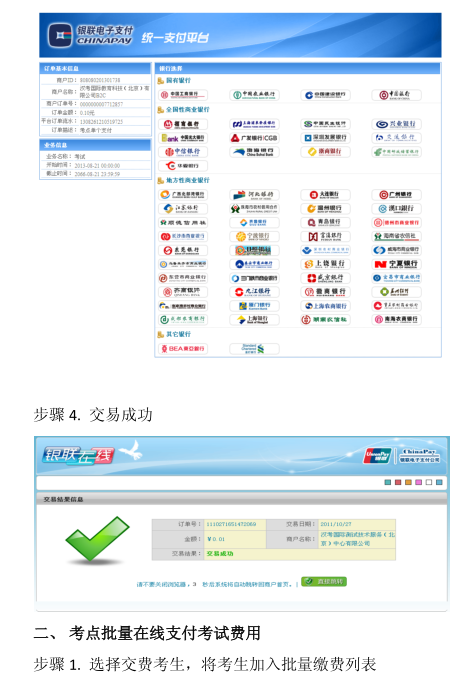Viewport: 467px width, 687px height.
Task: Choose China Minsheng Bank 中国民生银行 logo
Action: tap(325, 124)
